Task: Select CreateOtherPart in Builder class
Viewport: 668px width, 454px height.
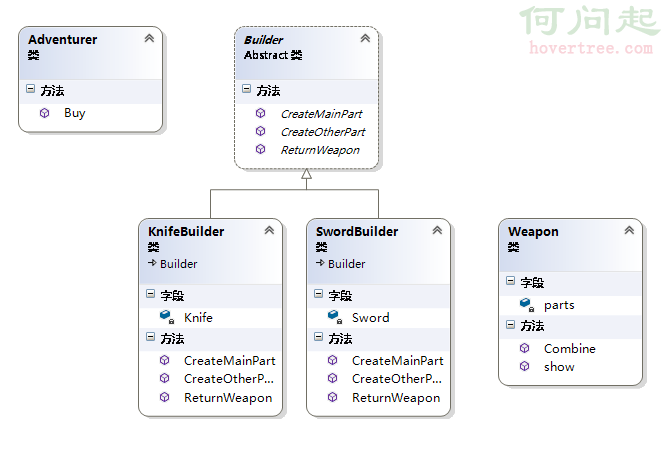Action: [x=322, y=132]
